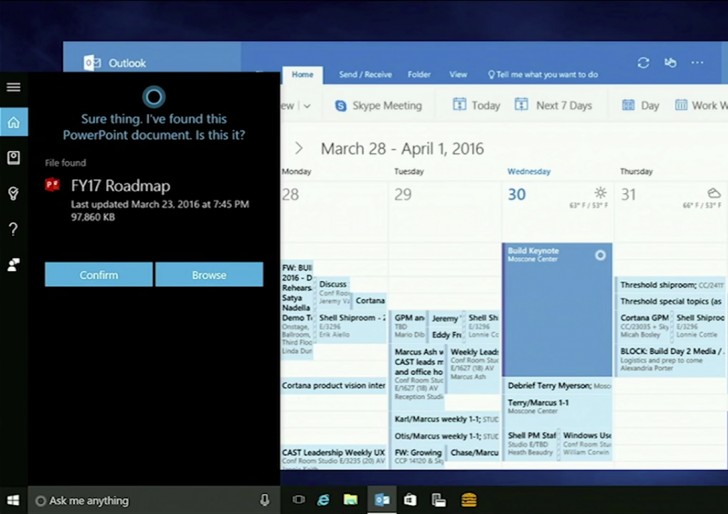The height and width of the screenshot is (514, 728).
Task: Activate Cortana microphone in search box
Action: pyautogui.click(x=265, y=500)
